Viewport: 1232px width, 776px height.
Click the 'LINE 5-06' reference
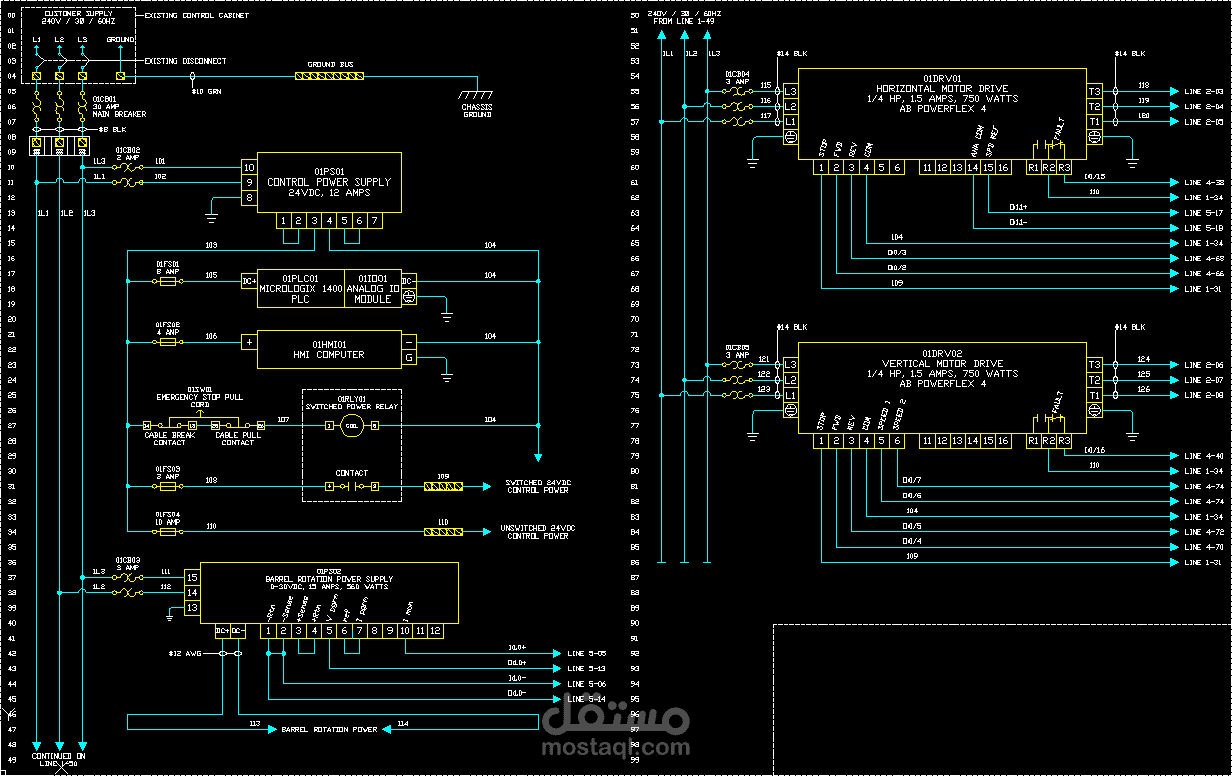coord(587,683)
